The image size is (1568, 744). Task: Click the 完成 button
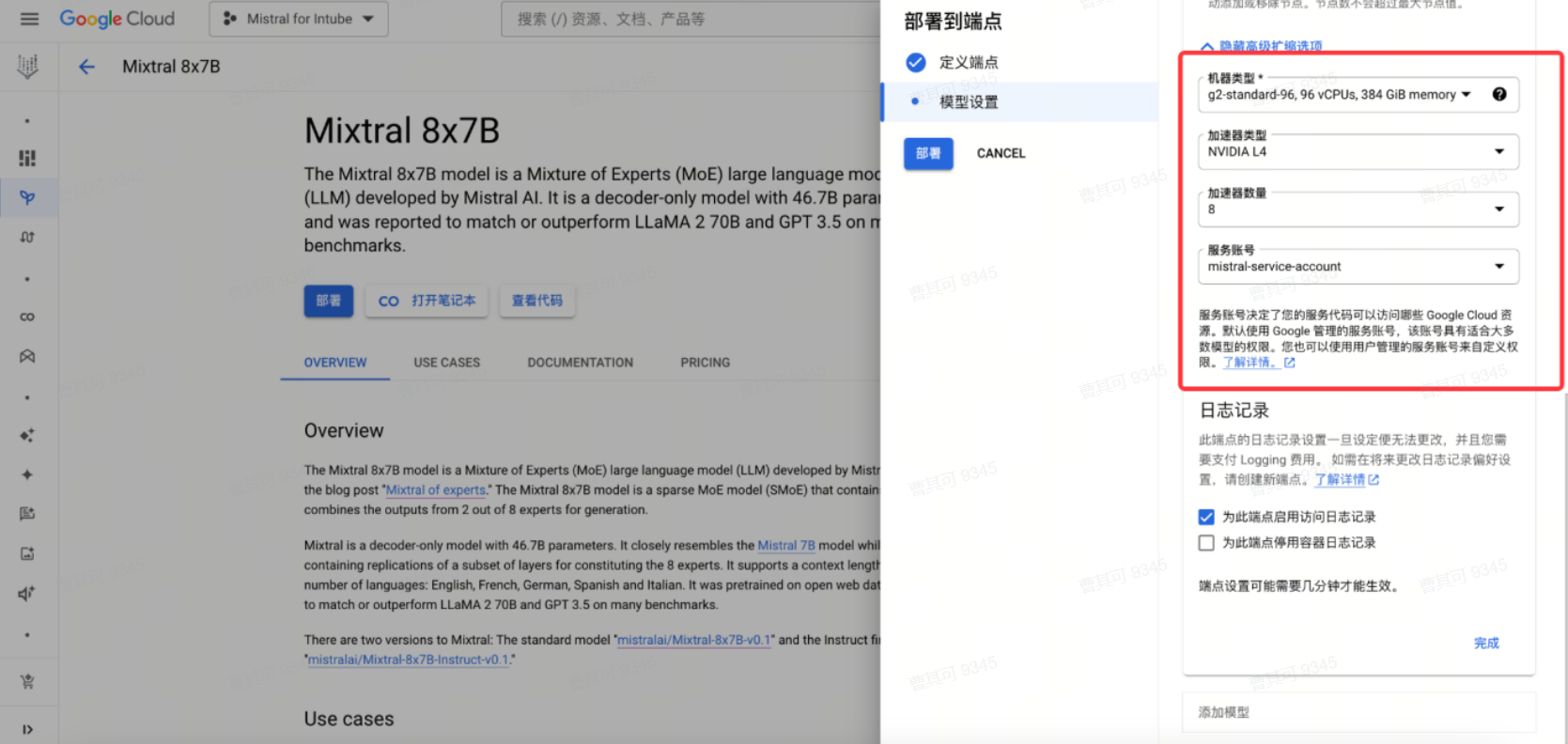(x=1485, y=643)
